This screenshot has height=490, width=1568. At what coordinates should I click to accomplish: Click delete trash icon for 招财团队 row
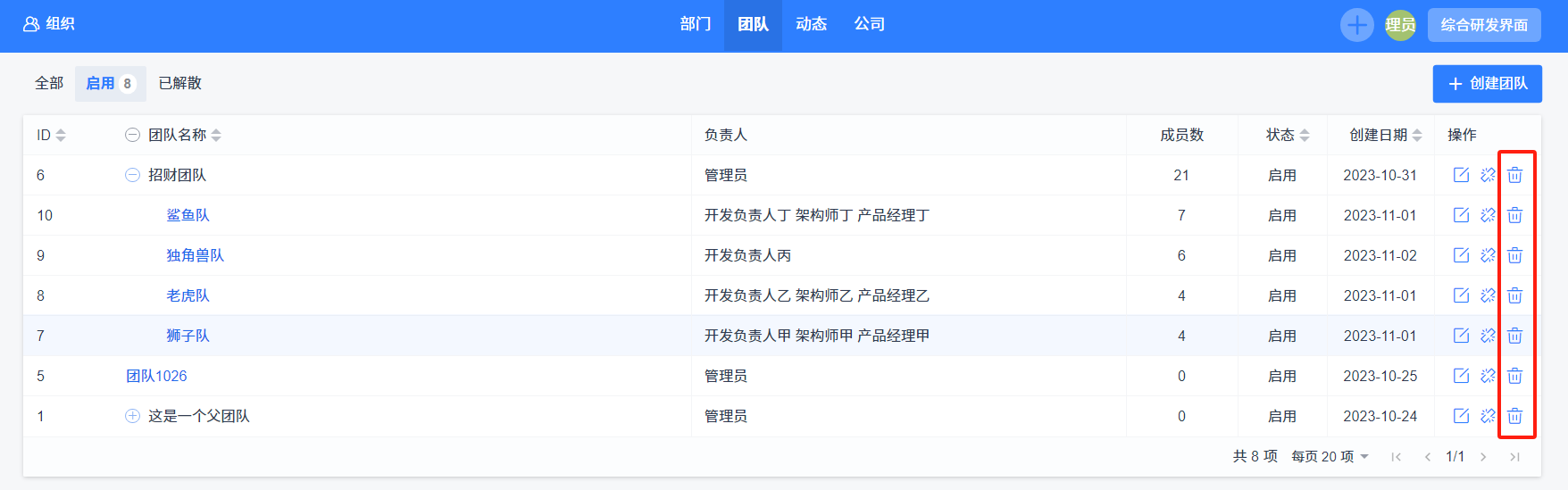(x=1514, y=175)
